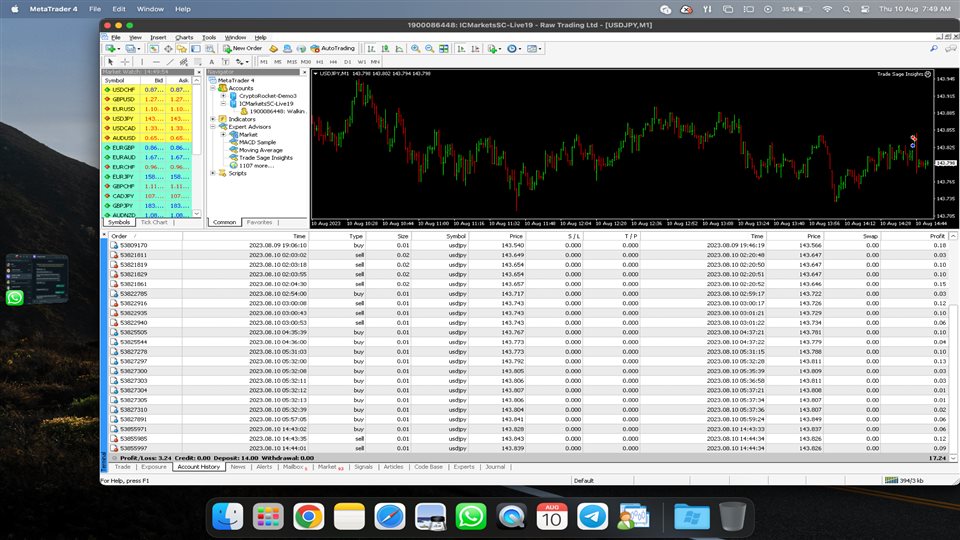Open the Charts menu
The width and height of the screenshot is (960, 540).
tap(184, 37)
